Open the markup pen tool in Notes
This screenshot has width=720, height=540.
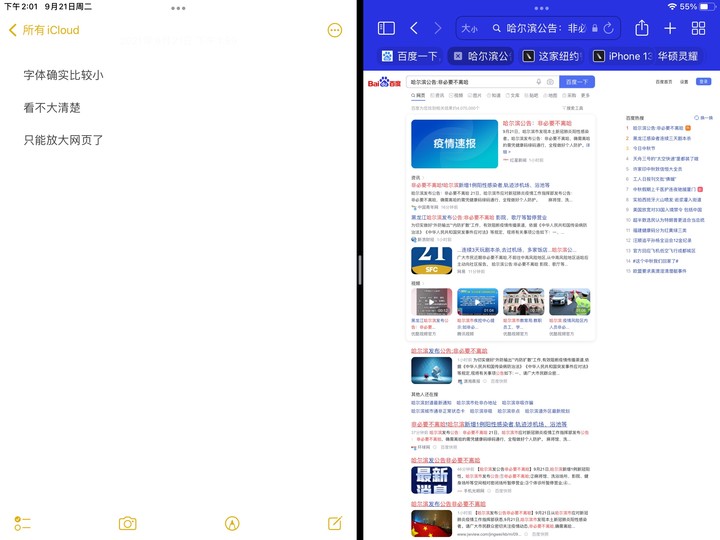coord(232,523)
